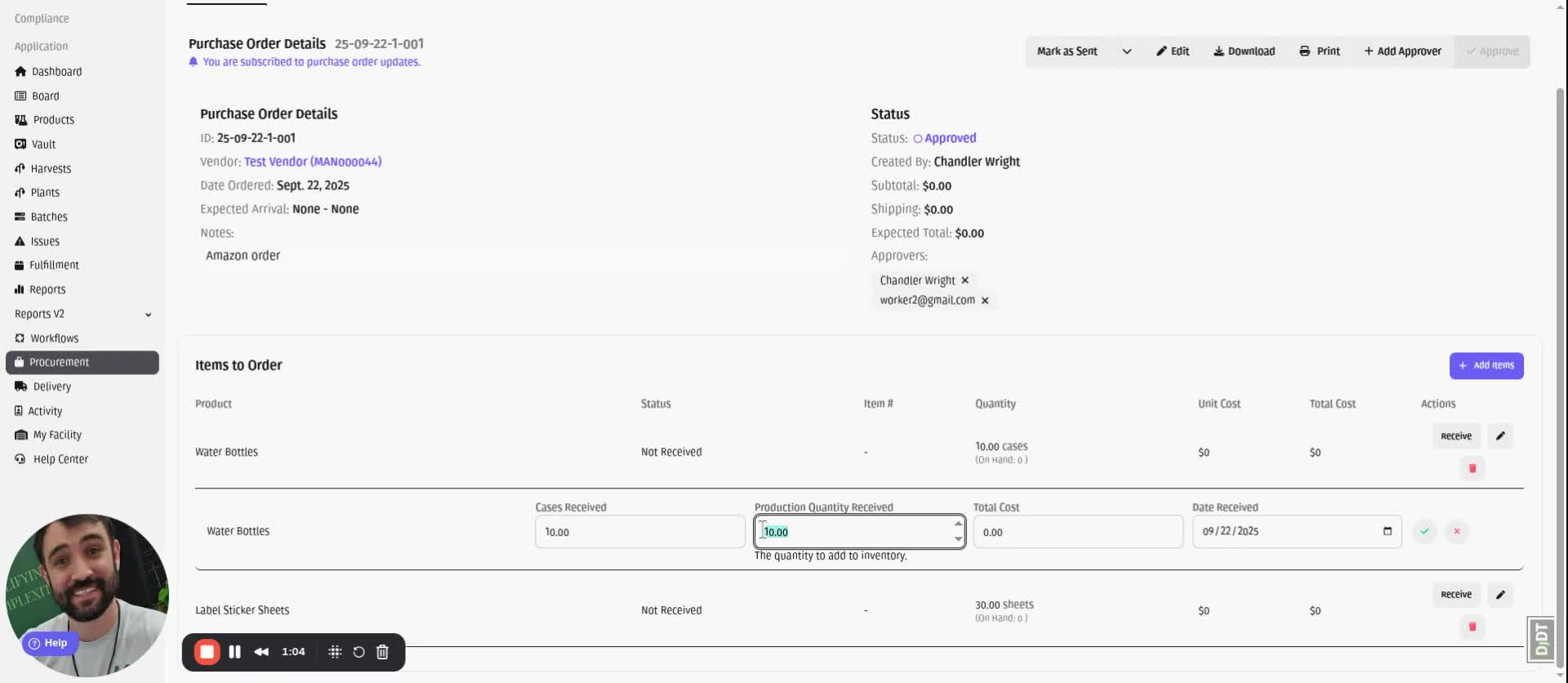Open the Date Received calendar picker
1568x683 pixels.
click(1388, 532)
